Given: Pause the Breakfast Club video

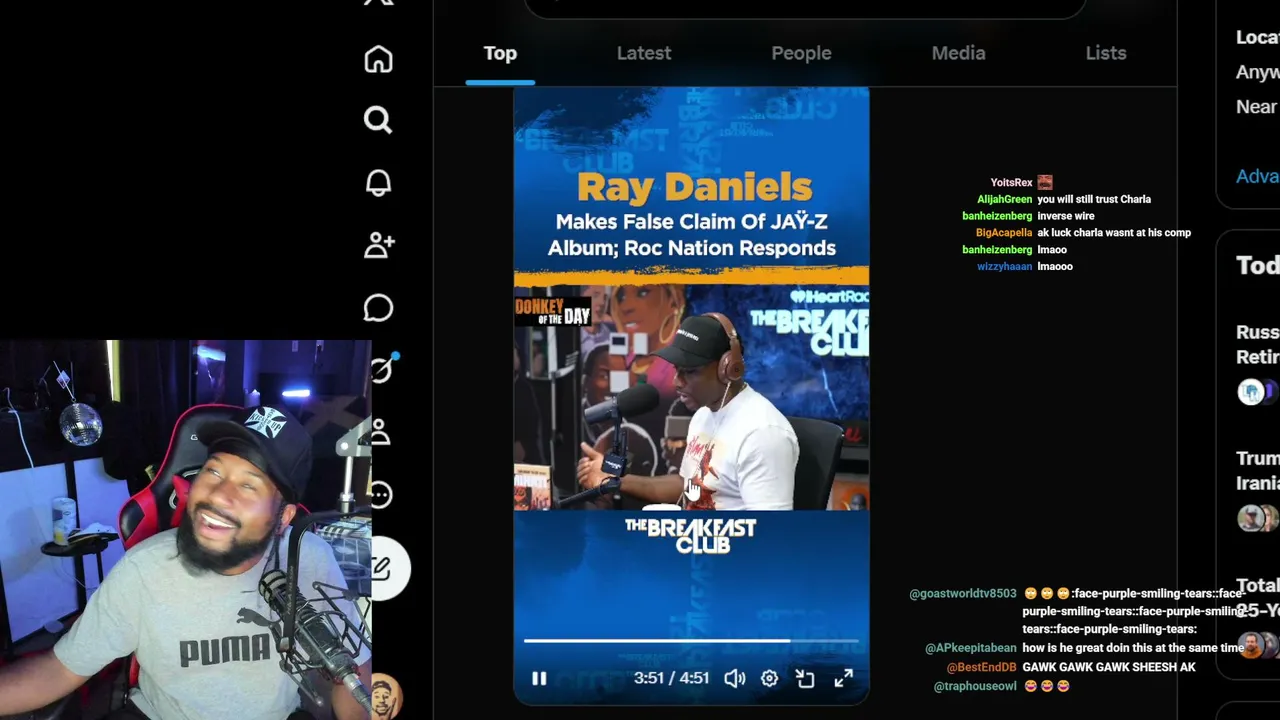Looking at the screenshot, I should (x=539, y=679).
